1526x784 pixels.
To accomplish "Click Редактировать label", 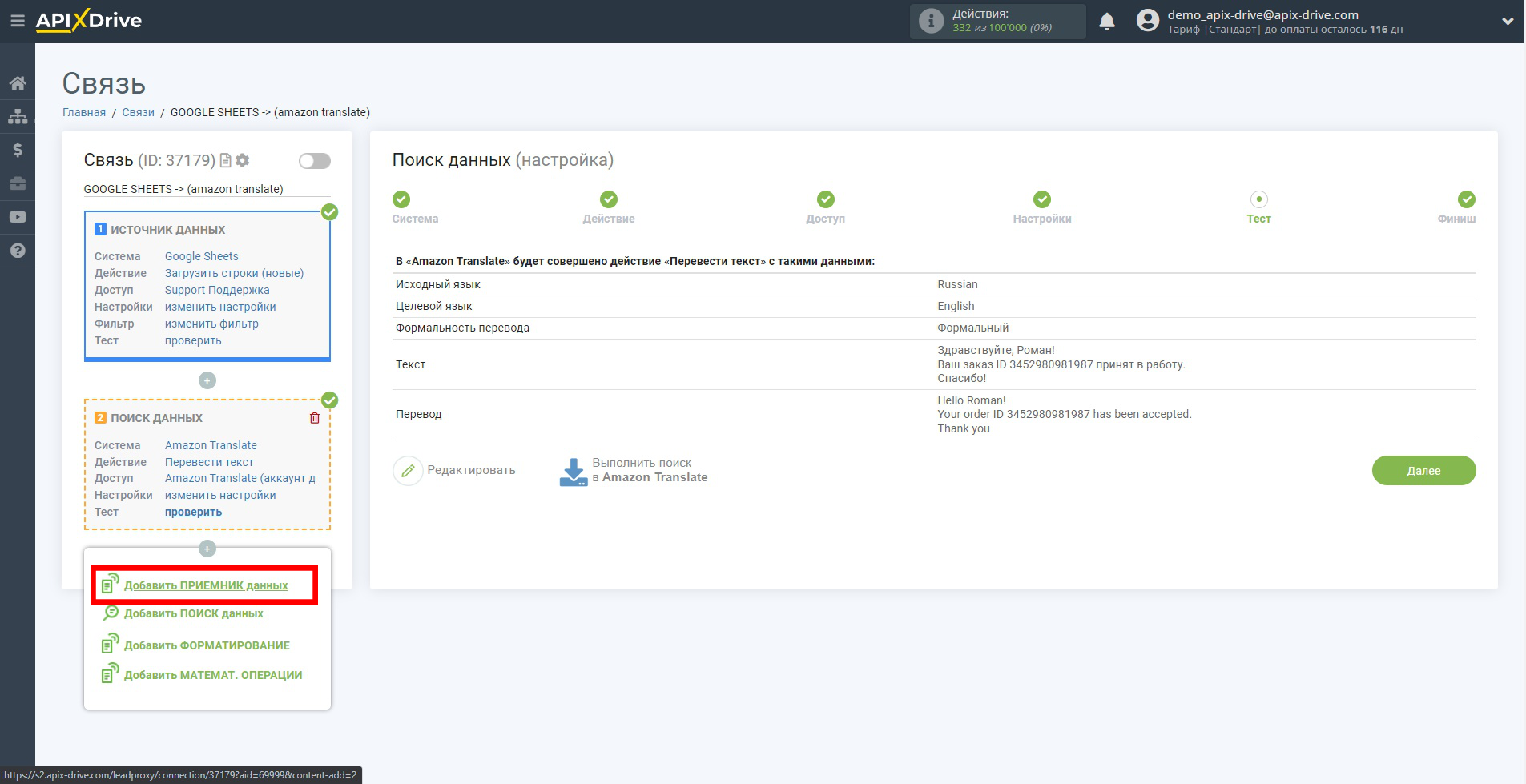I will [x=471, y=470].
